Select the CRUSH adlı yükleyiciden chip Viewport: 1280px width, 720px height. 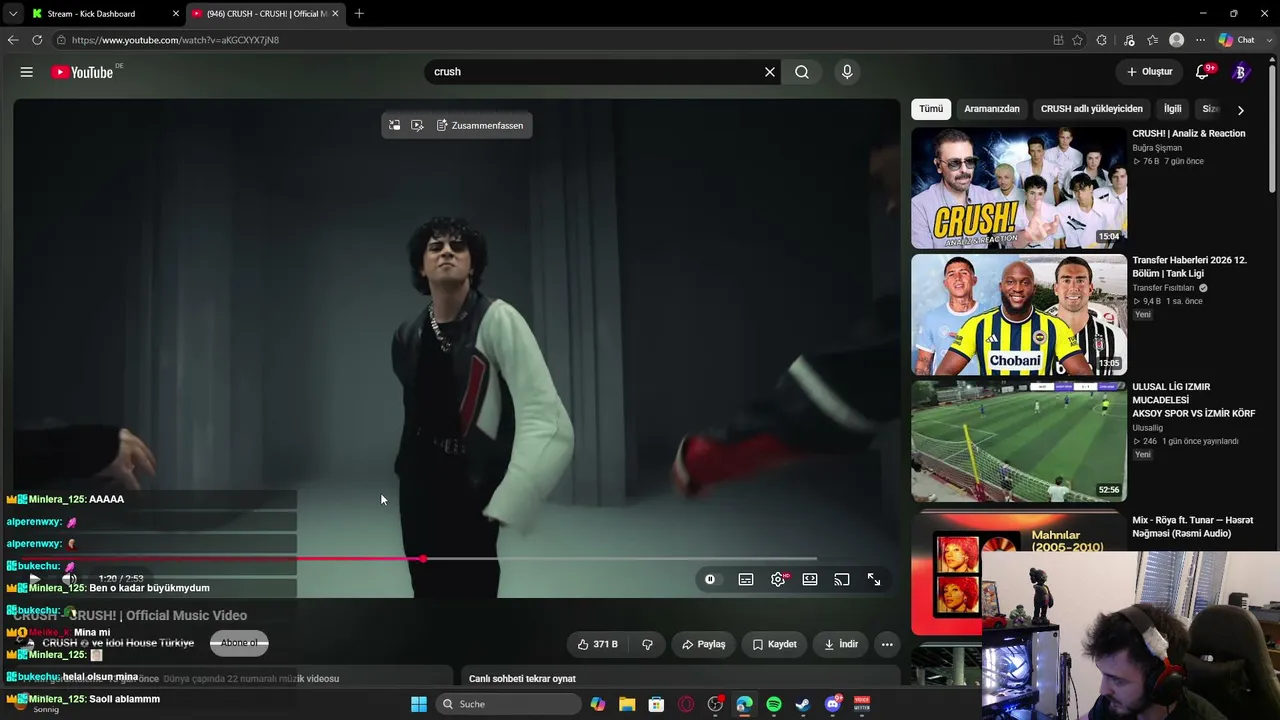pos(1091,109)
